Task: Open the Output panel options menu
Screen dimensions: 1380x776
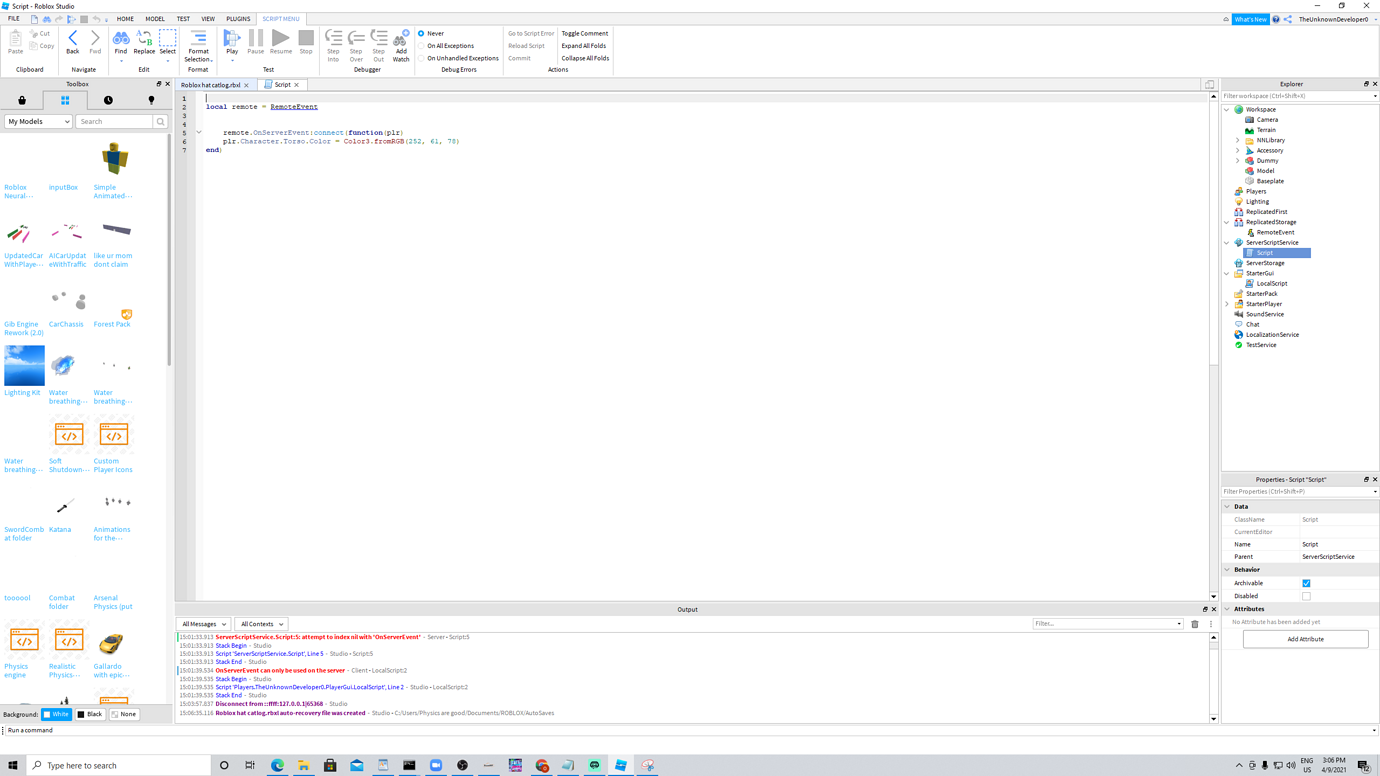Action: [x=1210, y=624]
